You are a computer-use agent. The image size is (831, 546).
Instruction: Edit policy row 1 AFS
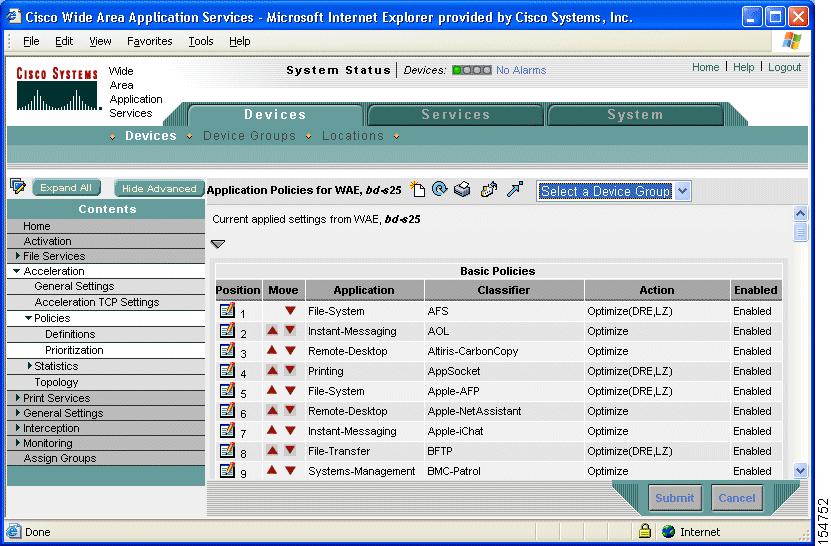point(227,310)
